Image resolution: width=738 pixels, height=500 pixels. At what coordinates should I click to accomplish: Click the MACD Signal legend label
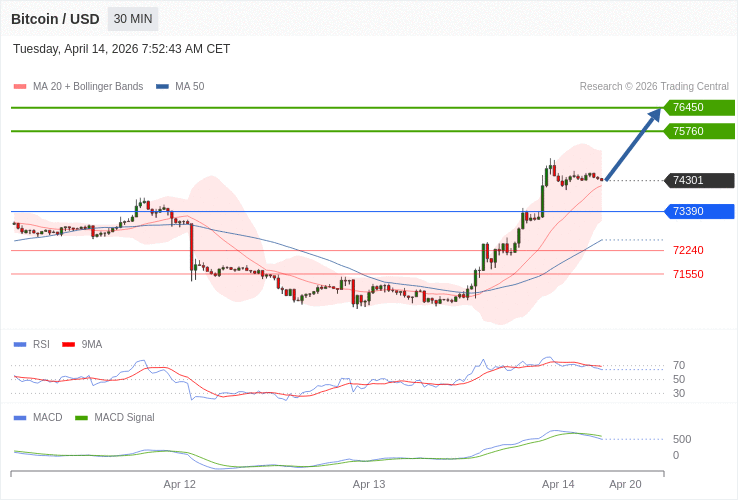pos(124,418)
